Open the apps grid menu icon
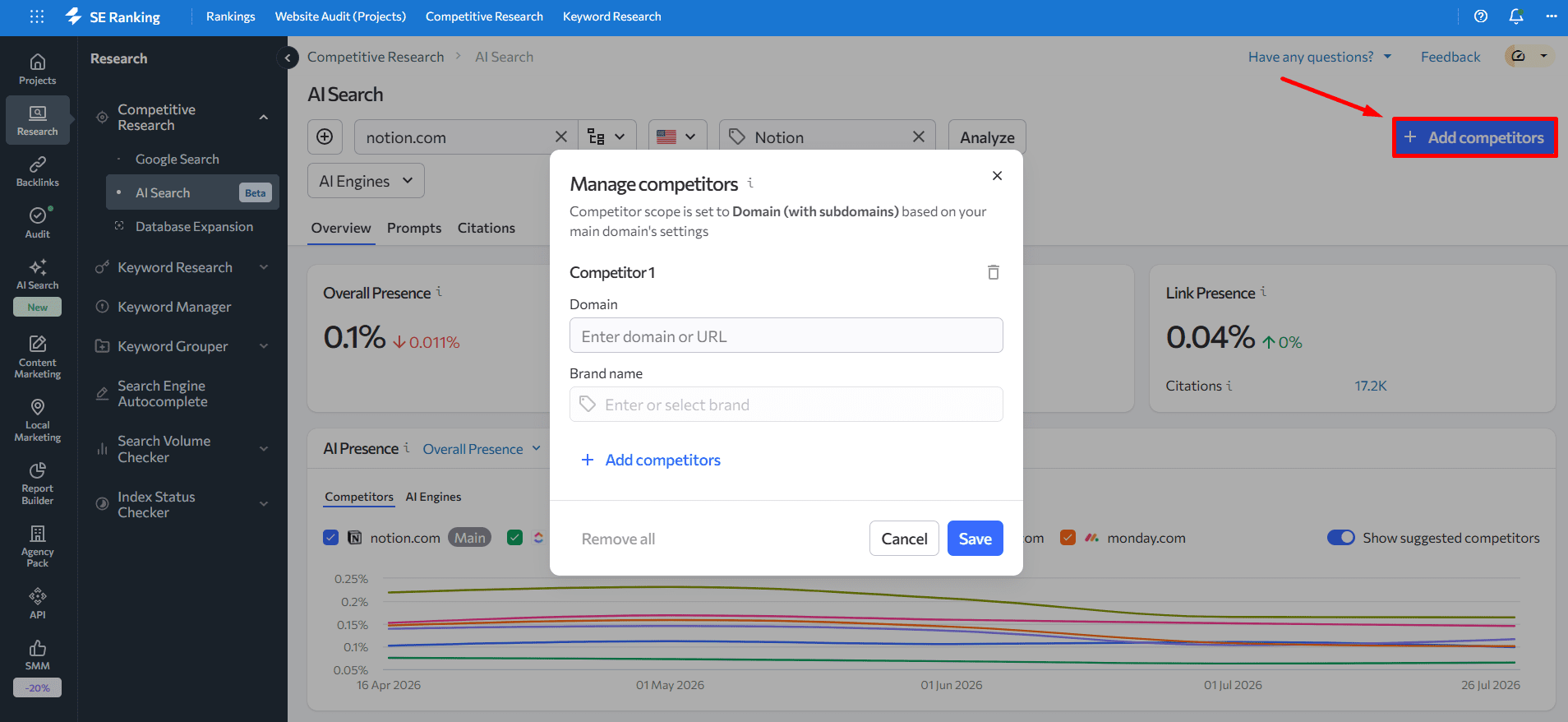 click(x=37, y=16)
